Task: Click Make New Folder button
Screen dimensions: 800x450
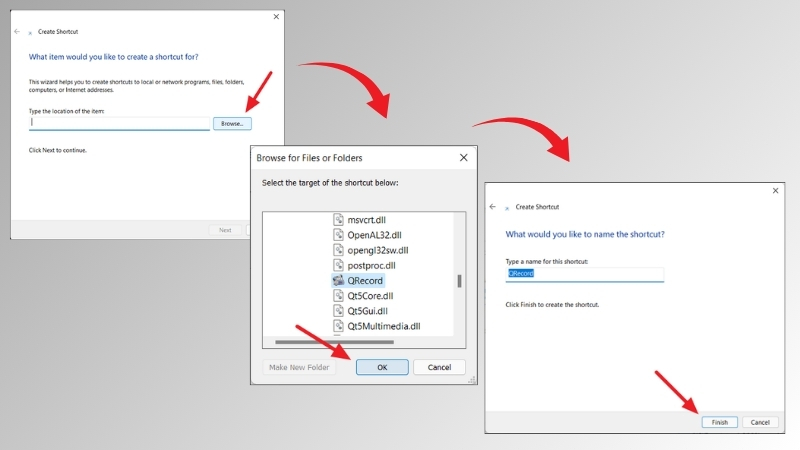Action: click(299, 367)
